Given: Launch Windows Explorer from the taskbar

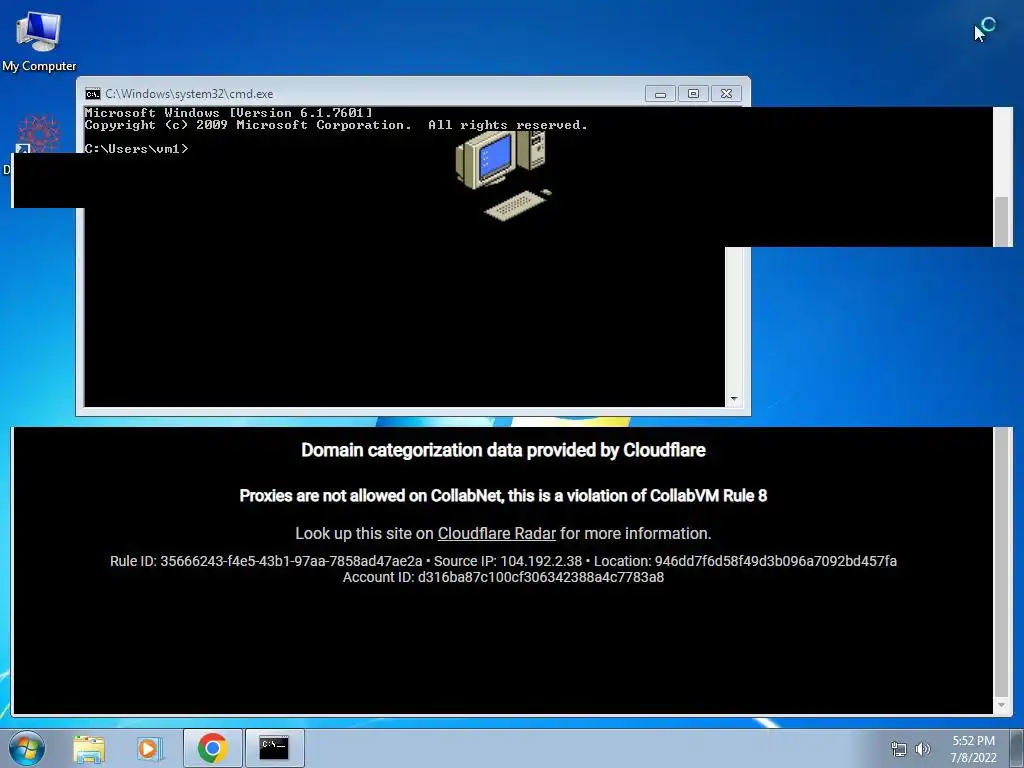Looking at the screenshot, I should [89, 748].
